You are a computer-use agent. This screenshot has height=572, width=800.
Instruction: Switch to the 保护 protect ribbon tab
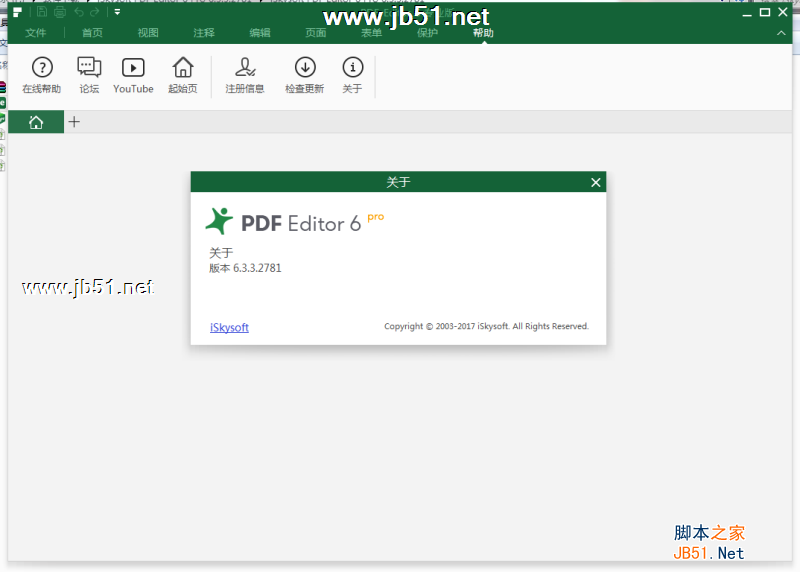(x=428, y=33)
